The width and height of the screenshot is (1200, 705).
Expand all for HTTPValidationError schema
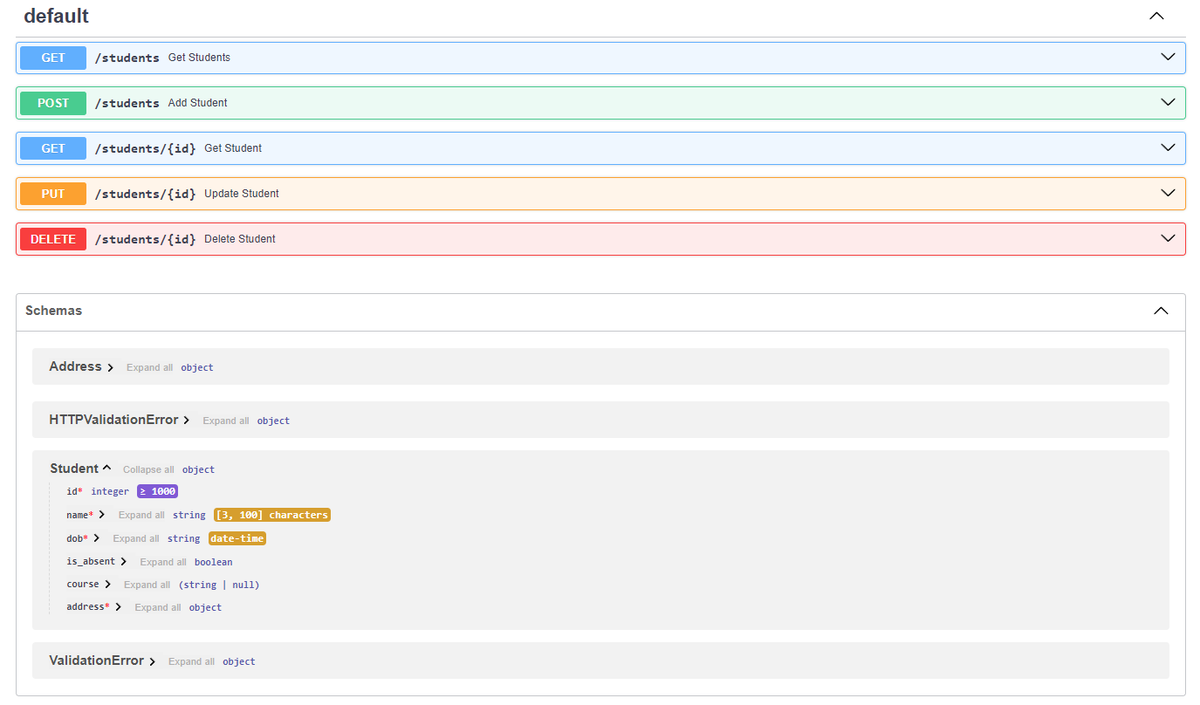tap(226, 421)
